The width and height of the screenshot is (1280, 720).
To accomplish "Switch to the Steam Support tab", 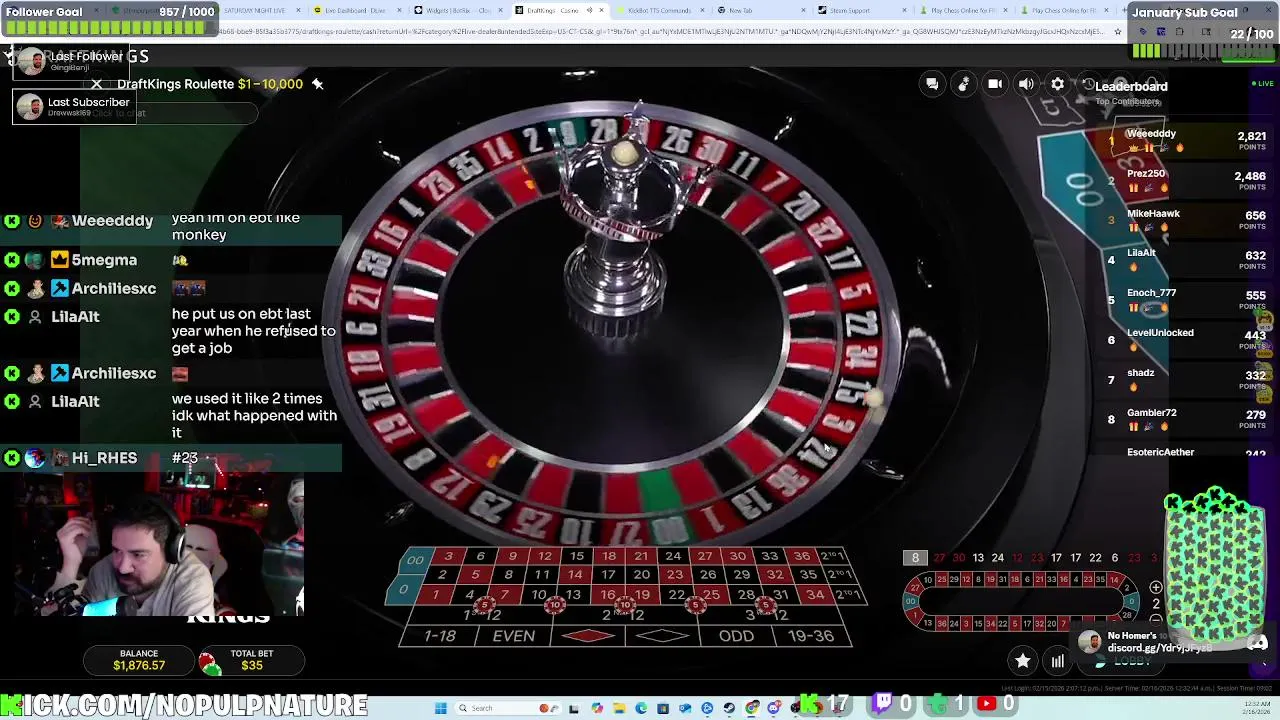I will coord(857,10).
